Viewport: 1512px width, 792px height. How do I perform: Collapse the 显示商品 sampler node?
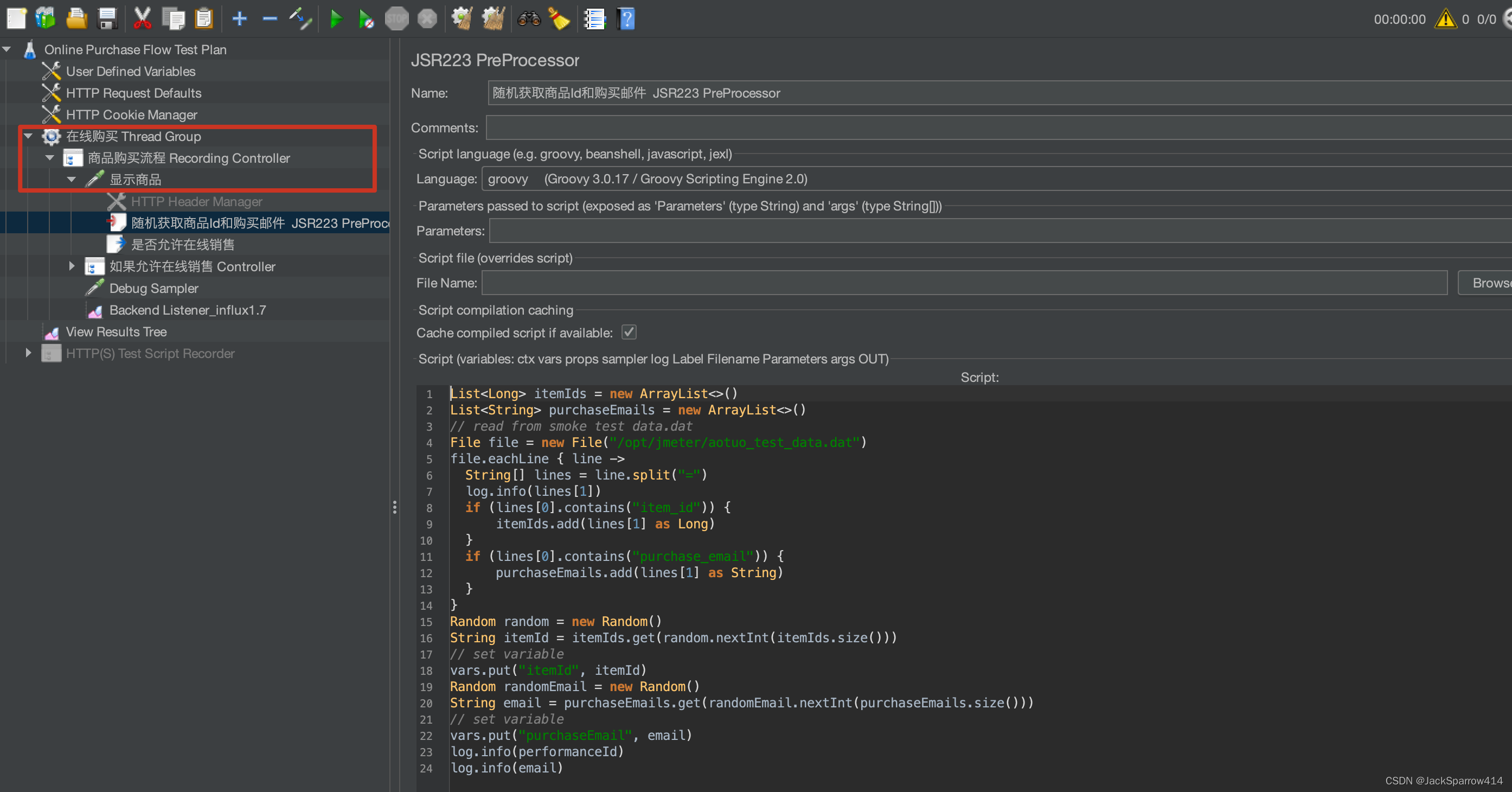point(72,180)
